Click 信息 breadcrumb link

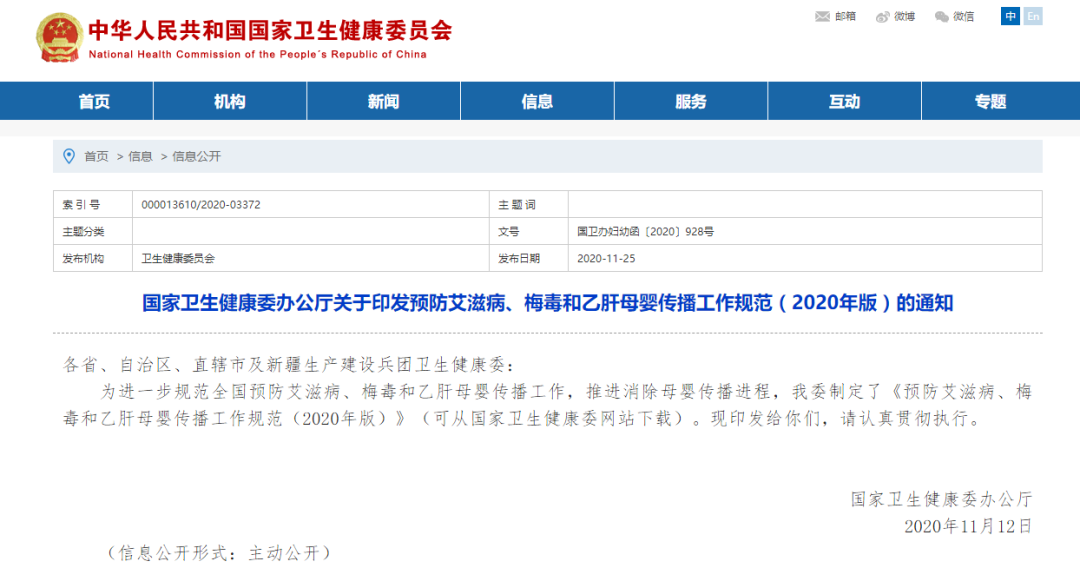tap(140, 157)
